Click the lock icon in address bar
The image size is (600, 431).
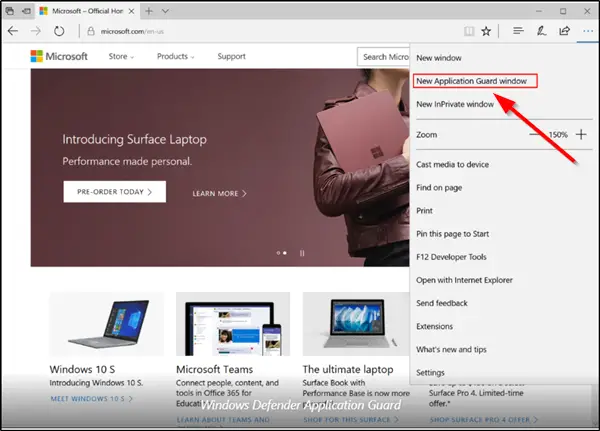pos(91,31)
